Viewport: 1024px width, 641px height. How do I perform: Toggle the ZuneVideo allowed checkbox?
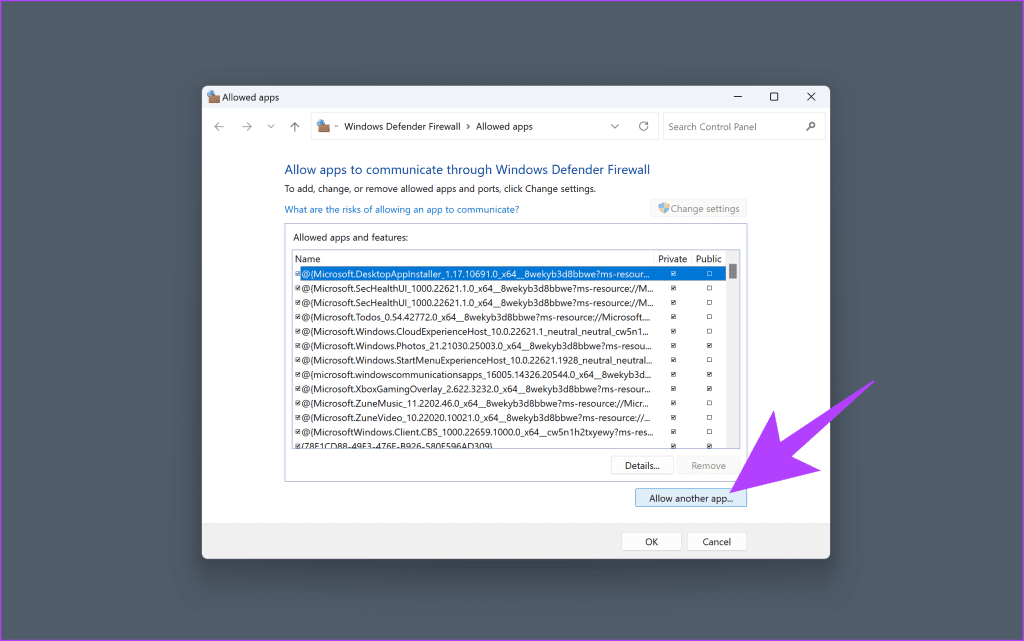point(298,418)
